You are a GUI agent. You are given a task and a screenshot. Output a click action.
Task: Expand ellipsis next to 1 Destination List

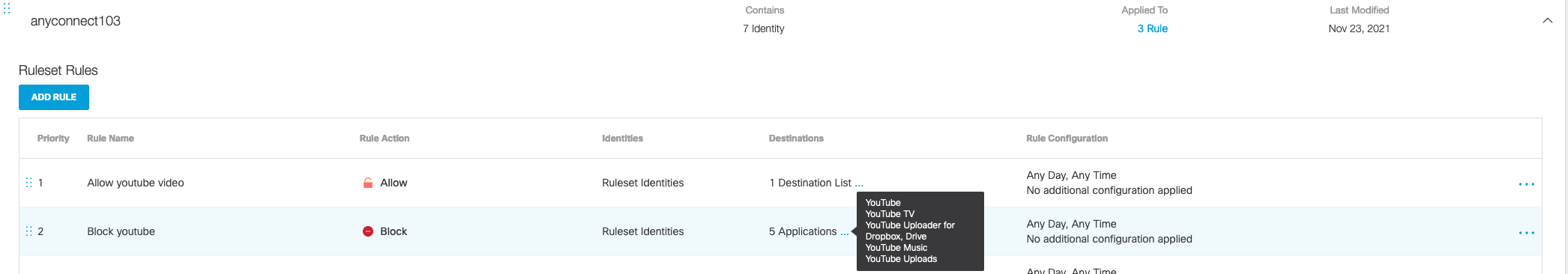(859, 183)
